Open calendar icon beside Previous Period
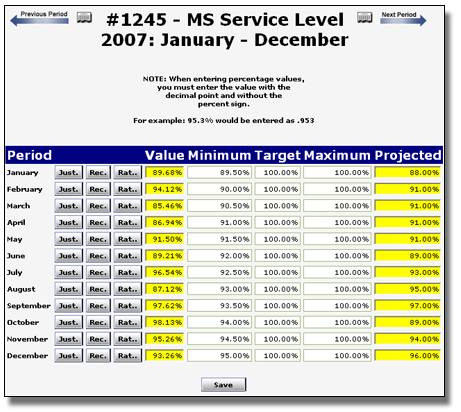Viewport: 461px width, 412px height. coord(84,17)
